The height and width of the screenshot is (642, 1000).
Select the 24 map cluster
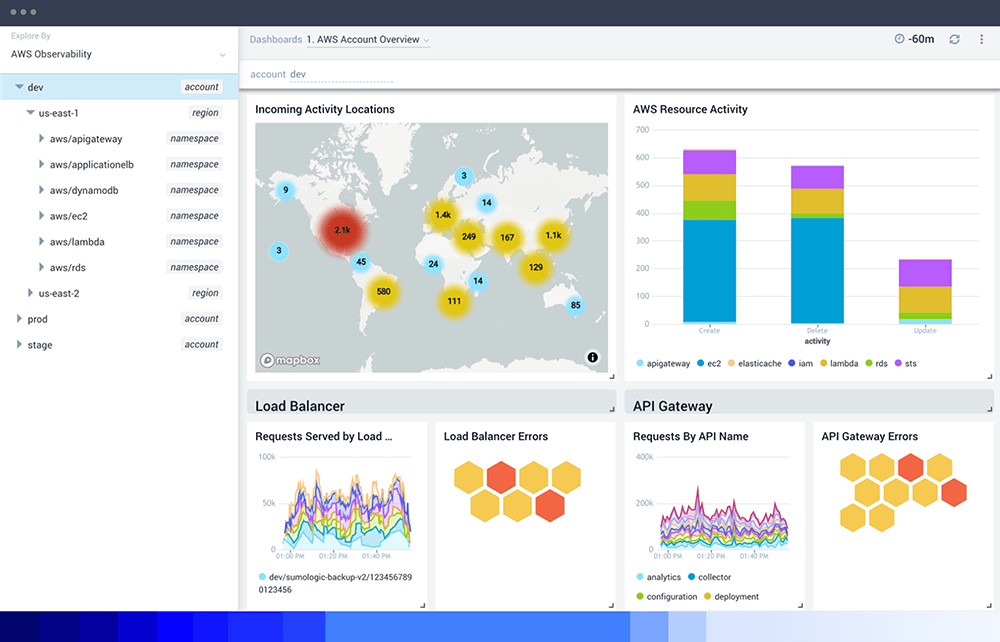(x=433, y=264)
